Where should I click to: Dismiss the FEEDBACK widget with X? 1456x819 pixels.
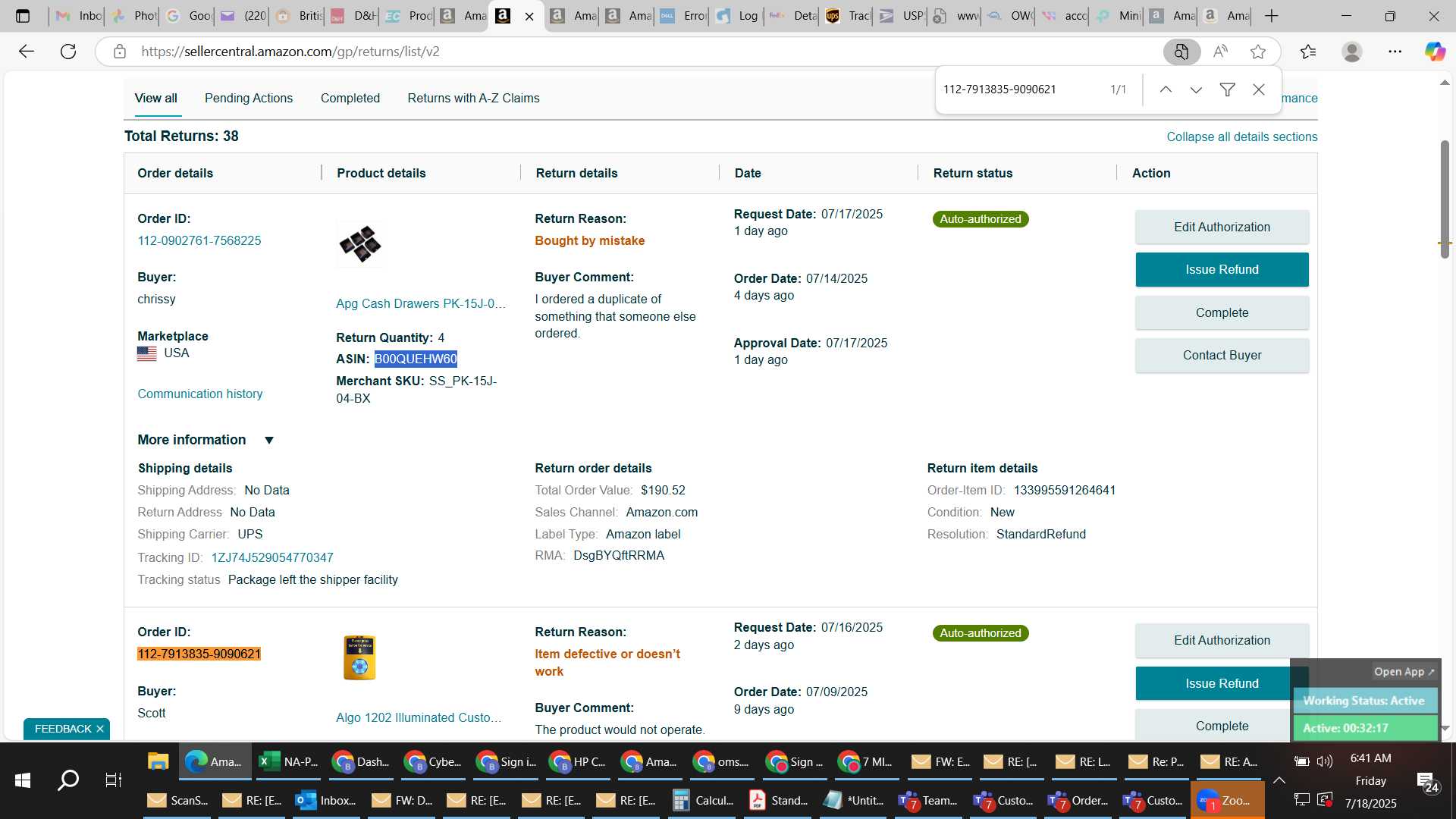click(99, 729)
